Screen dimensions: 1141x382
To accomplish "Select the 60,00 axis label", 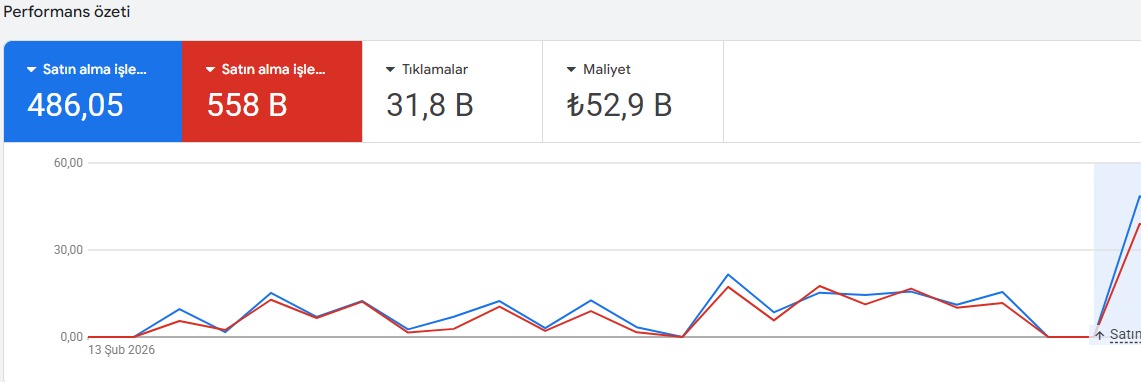I will (x=69, y=163).
